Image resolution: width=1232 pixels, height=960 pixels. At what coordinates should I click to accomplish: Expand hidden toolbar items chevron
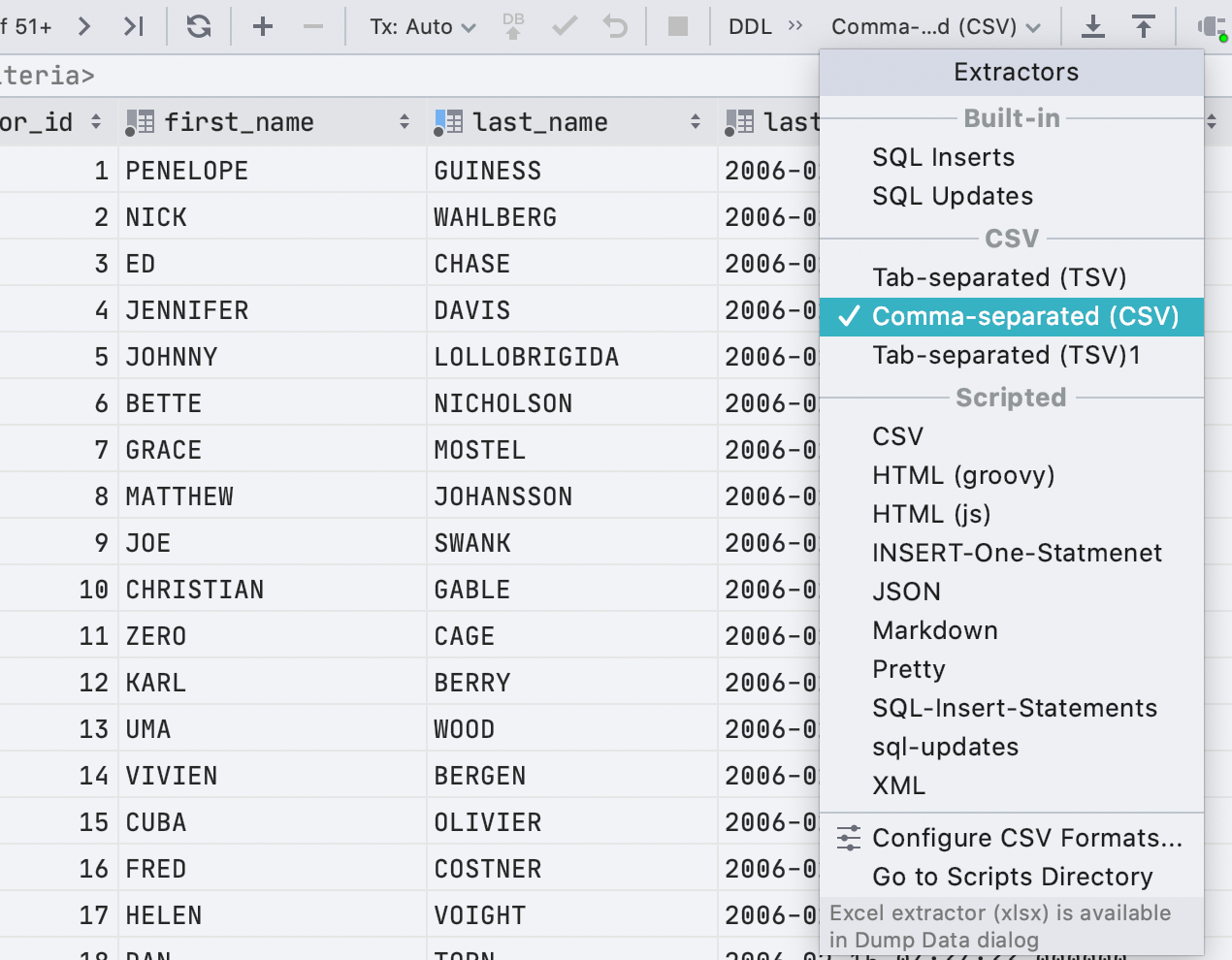coord(795,26)
